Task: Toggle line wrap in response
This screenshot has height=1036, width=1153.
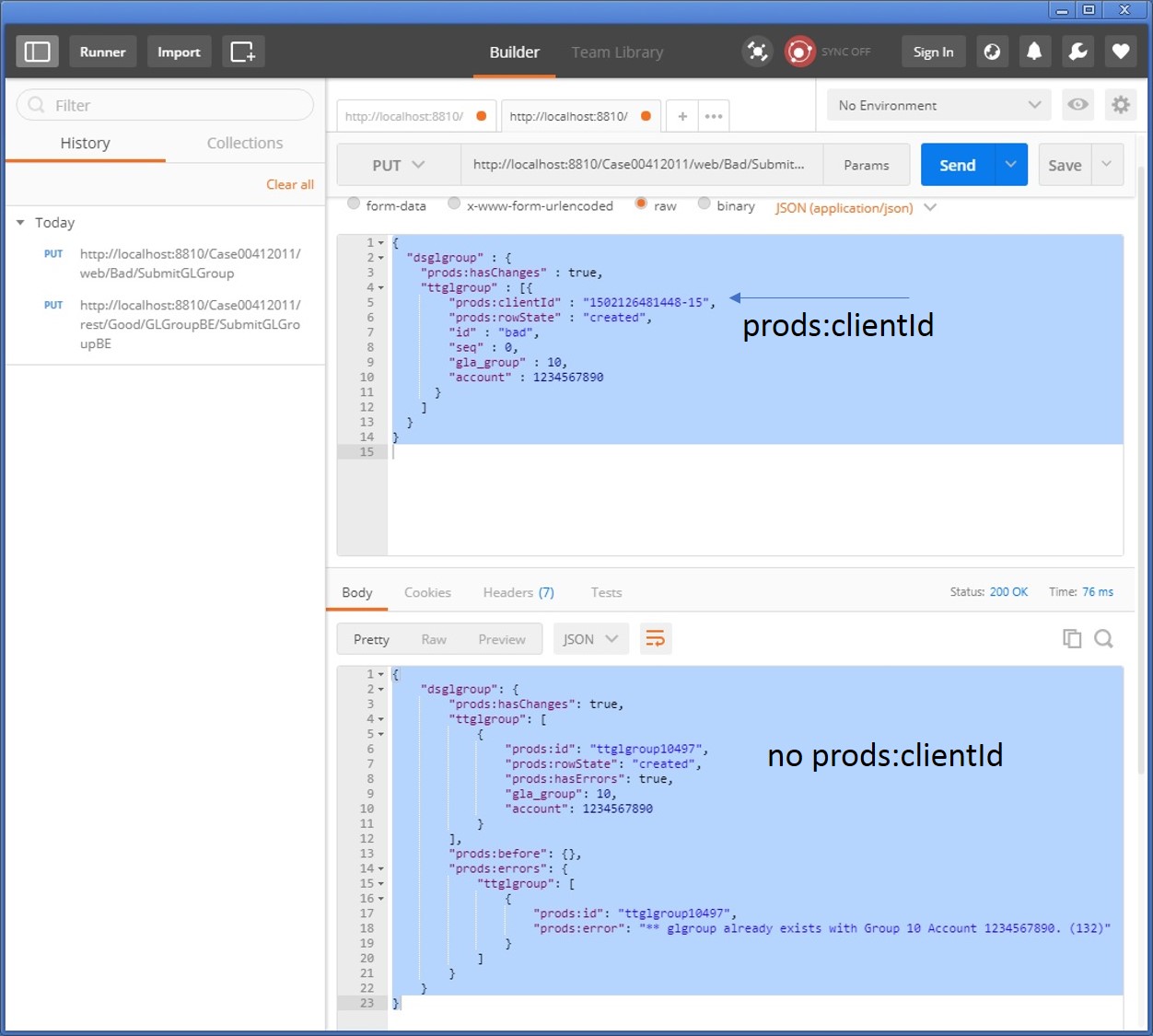Action: click(x=655, y=638)
